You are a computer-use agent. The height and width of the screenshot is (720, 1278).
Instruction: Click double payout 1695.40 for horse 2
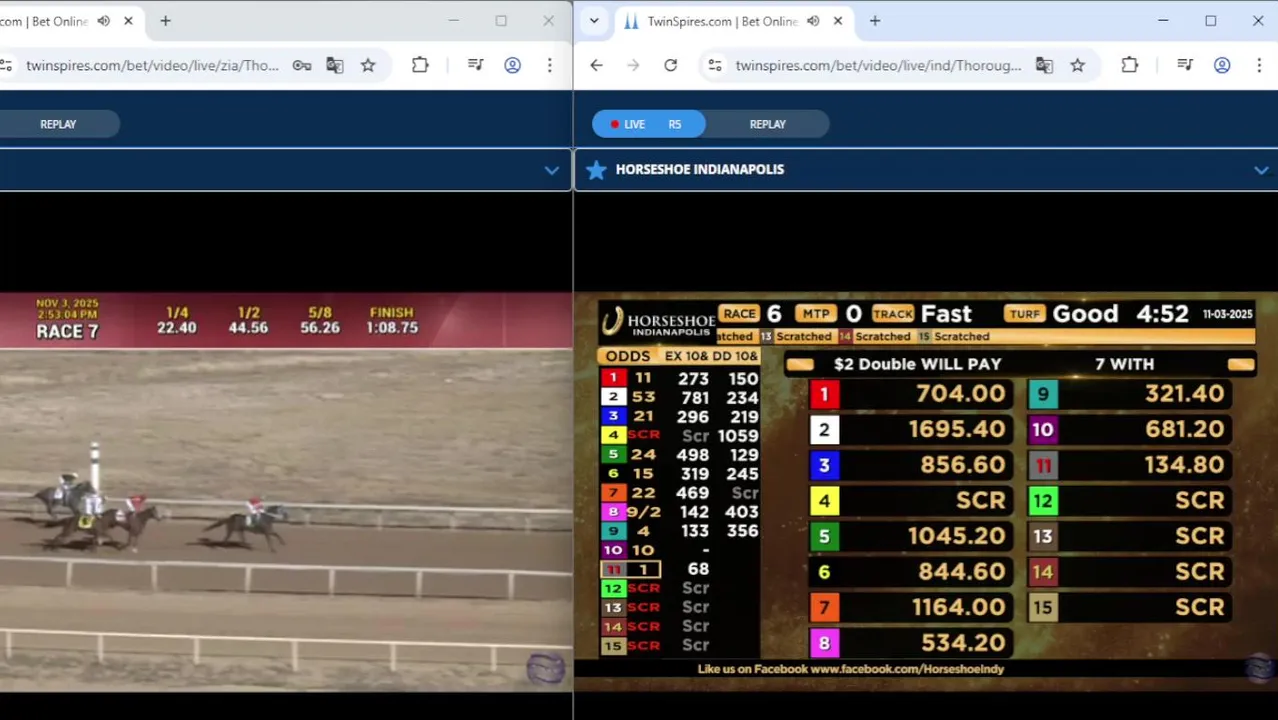tap(957, 429)
